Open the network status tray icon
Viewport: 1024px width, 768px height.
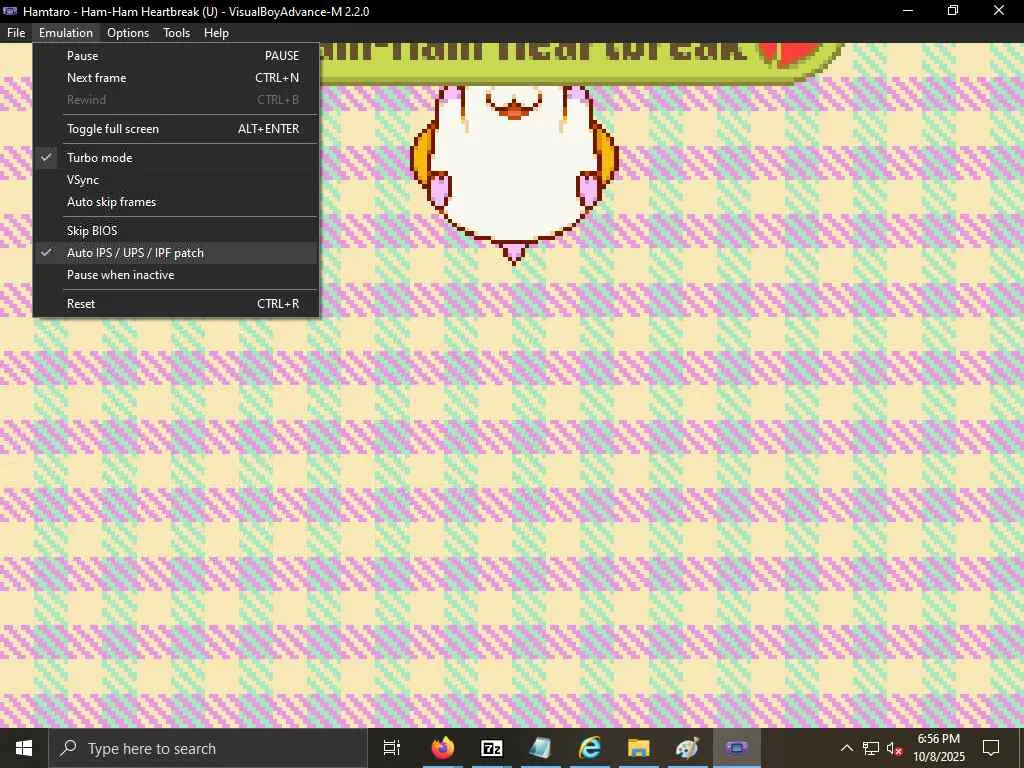pos(871,748)
